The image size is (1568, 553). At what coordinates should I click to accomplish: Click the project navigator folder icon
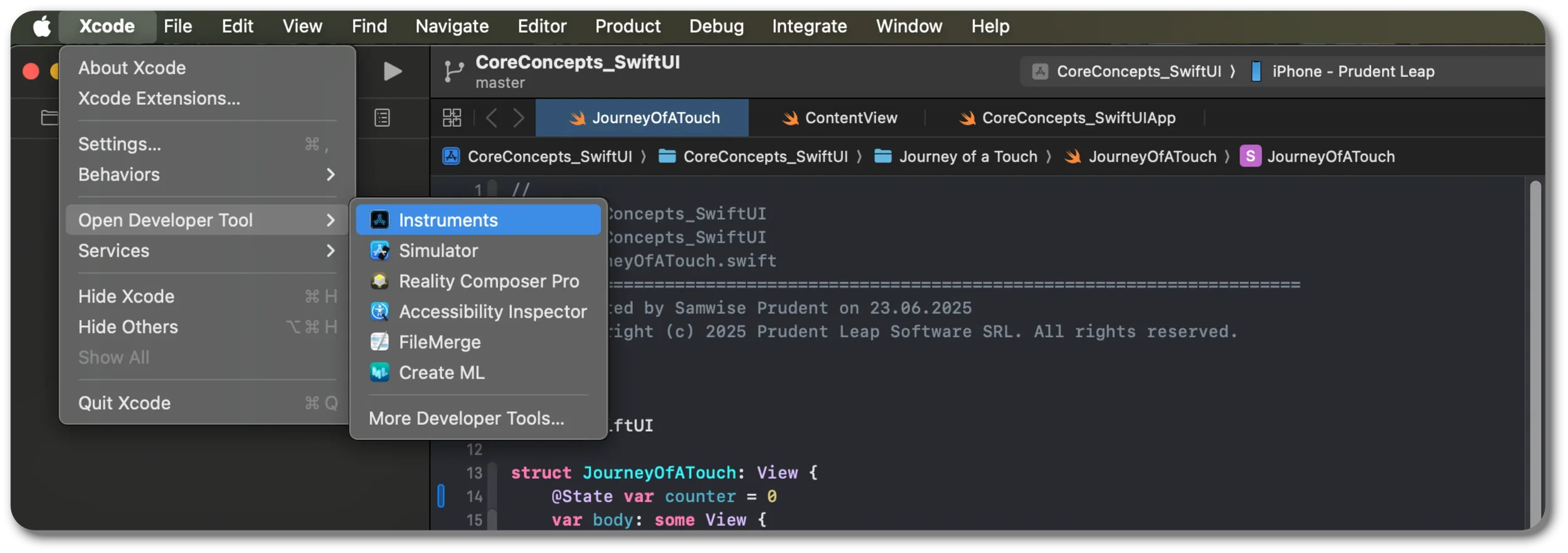(49, 118)
